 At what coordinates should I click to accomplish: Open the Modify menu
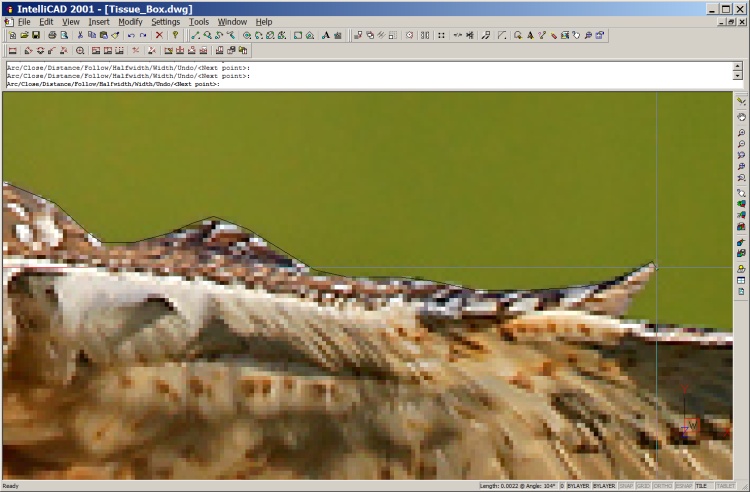coord(130,21)
